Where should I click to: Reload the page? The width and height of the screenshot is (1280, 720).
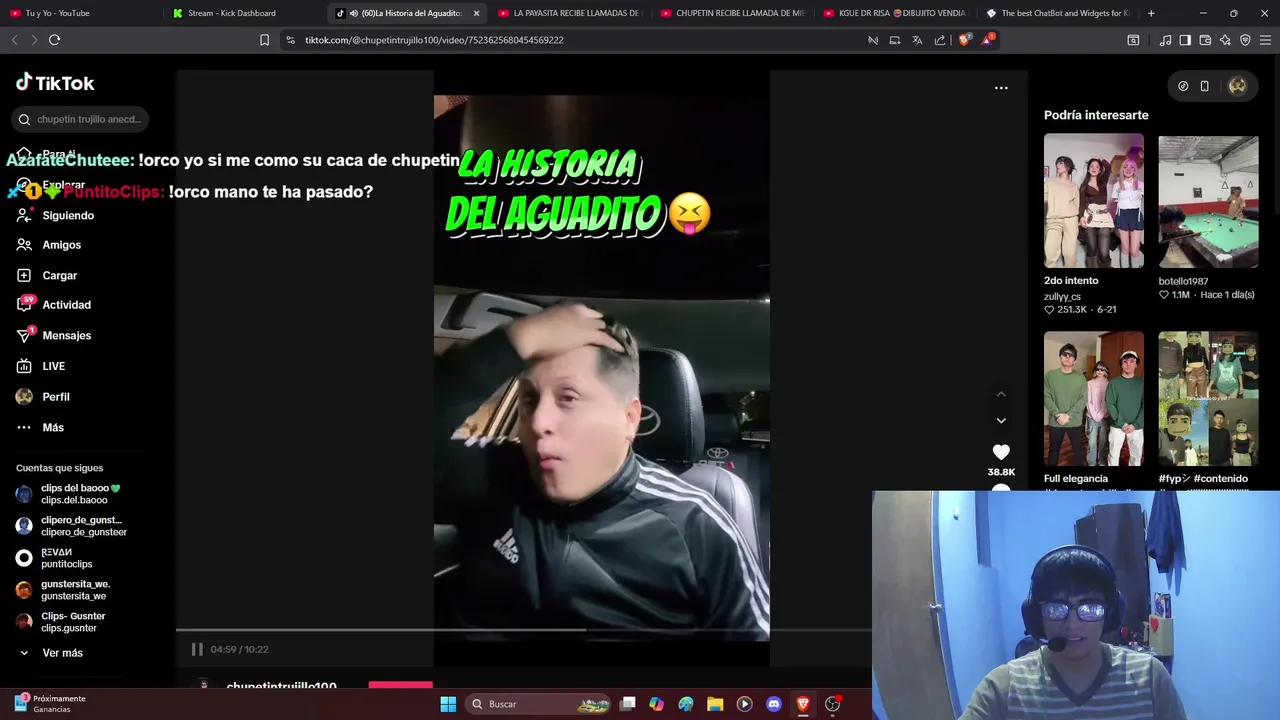tap(54, 40)
